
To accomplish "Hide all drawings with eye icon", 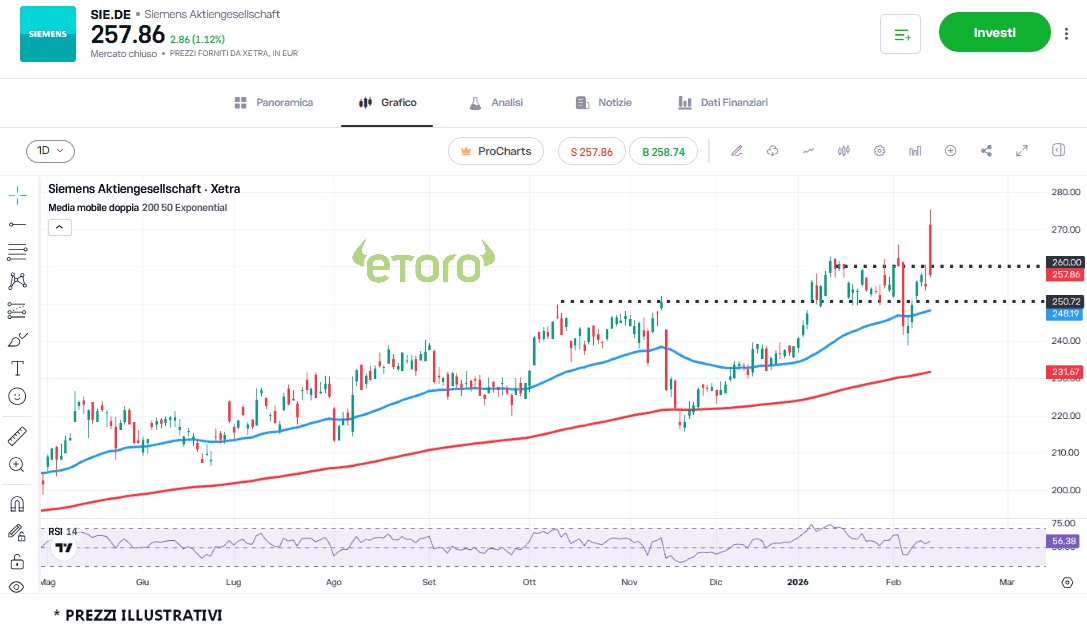I will pyautogui.click(x=17, y=587).
